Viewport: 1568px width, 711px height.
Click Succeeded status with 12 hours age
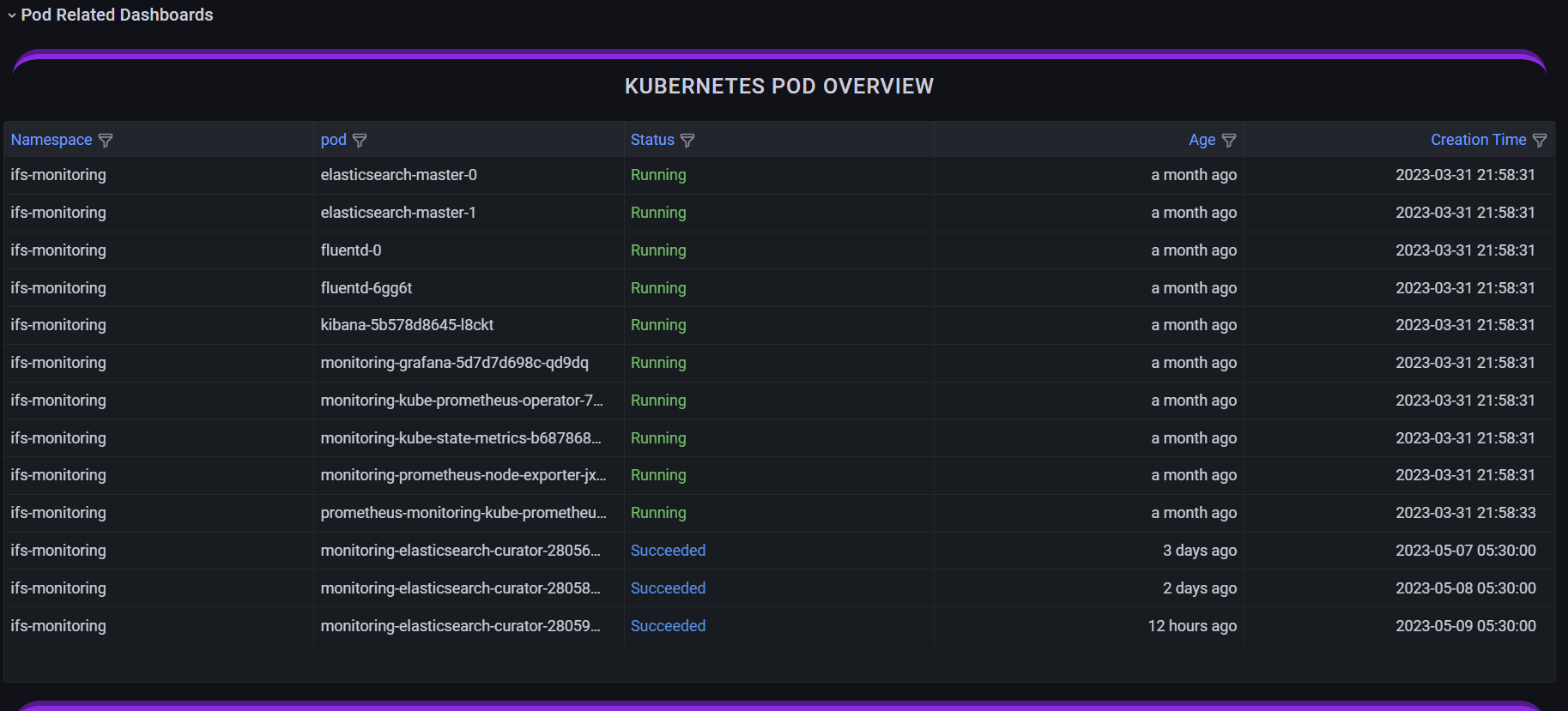point(668,626)
